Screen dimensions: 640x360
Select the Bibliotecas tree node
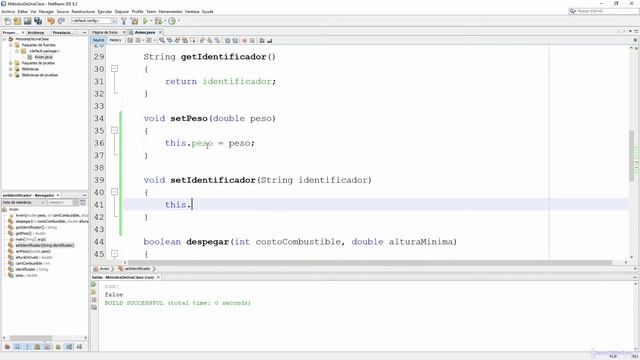coord(30,69)
